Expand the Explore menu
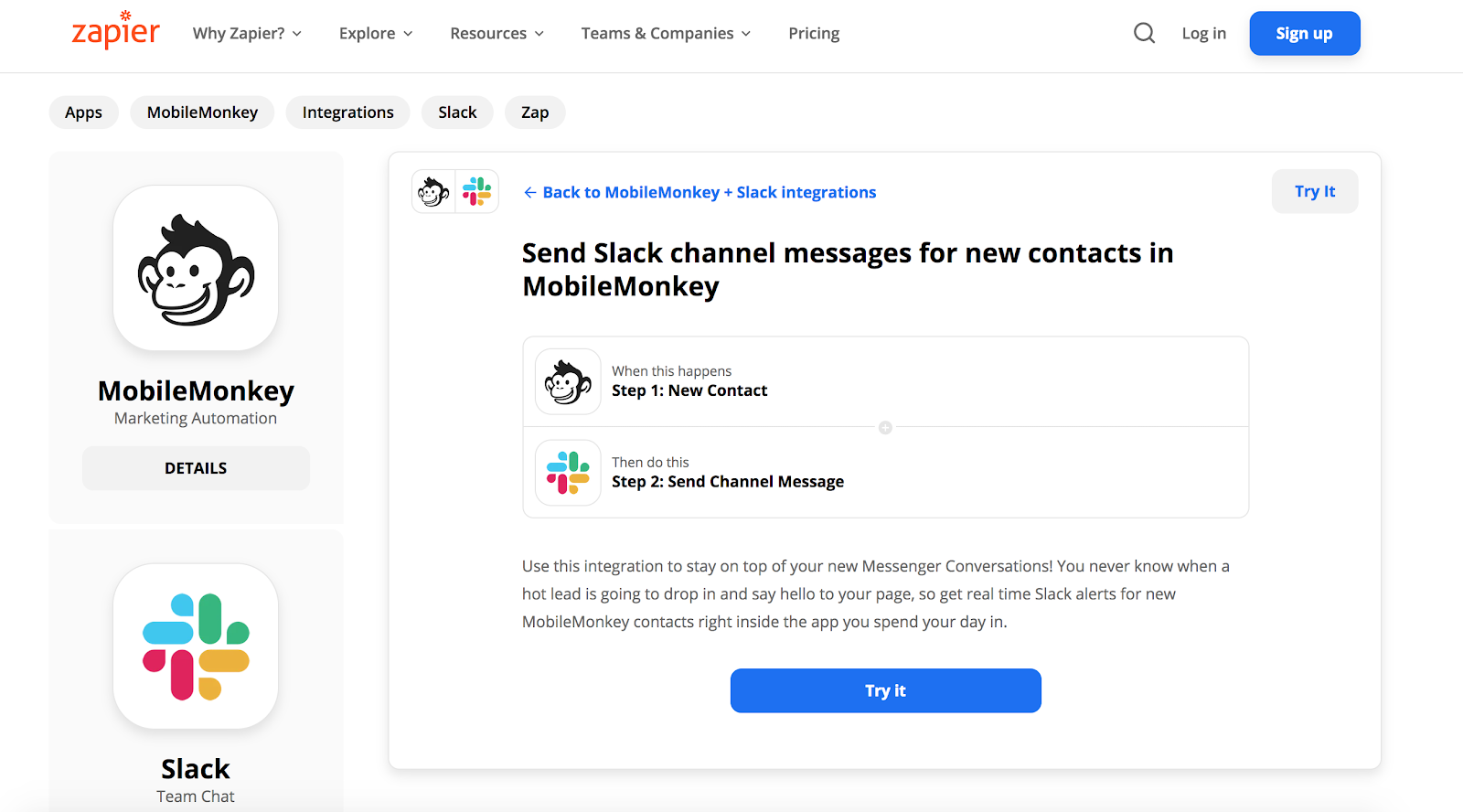Image resolution: width=1463 pixels, height=812 pixels. [x=376, y=33]
